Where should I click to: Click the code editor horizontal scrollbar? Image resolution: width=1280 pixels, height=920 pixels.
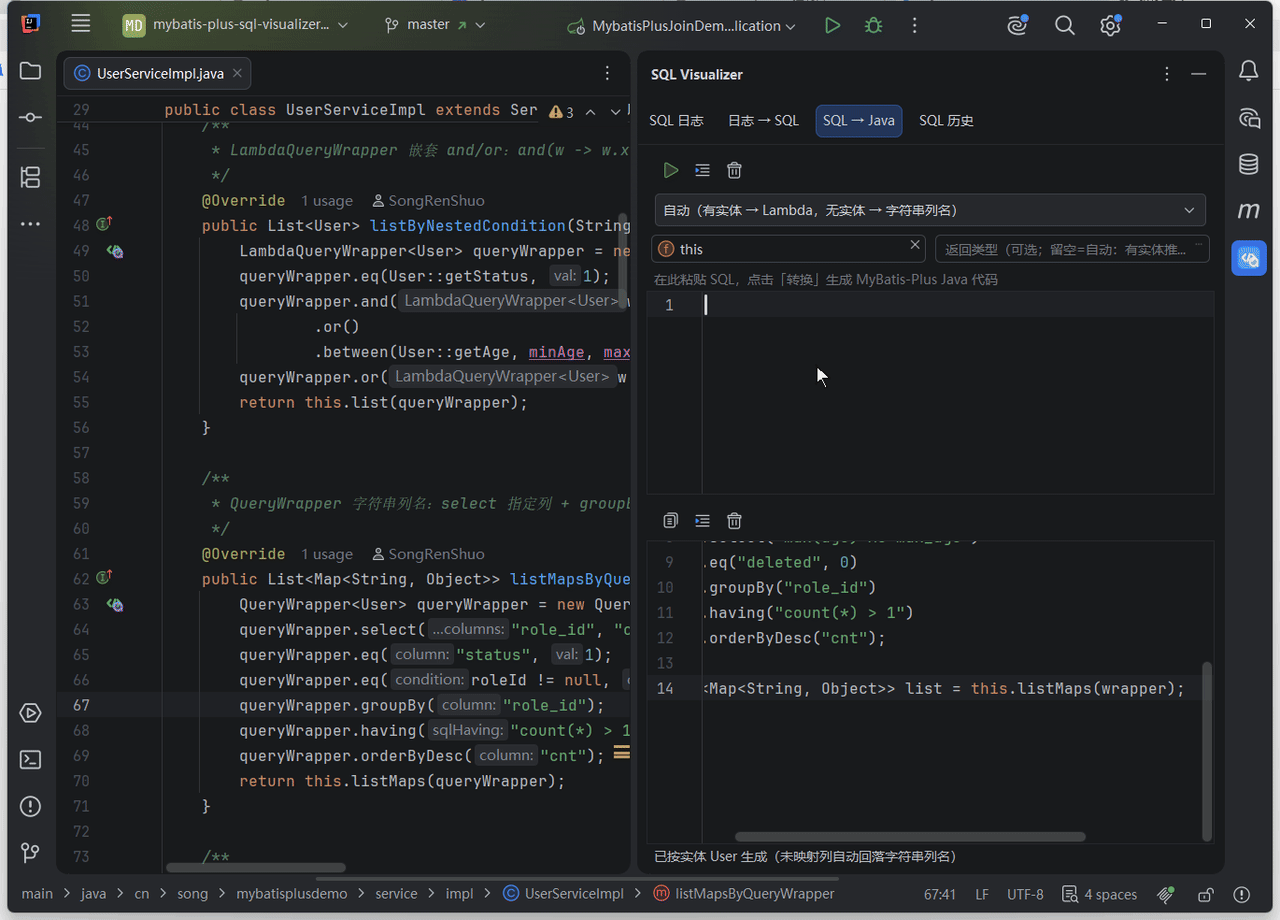[256, 868]
